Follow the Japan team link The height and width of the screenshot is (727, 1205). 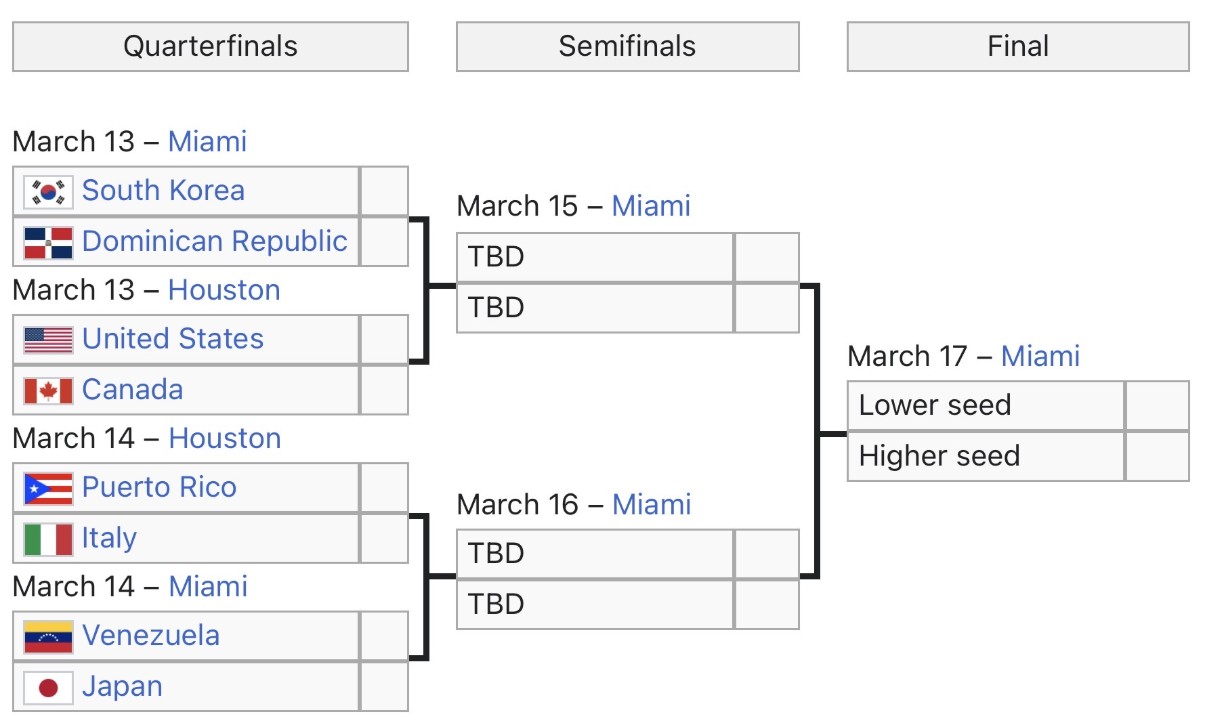point(122,687)
